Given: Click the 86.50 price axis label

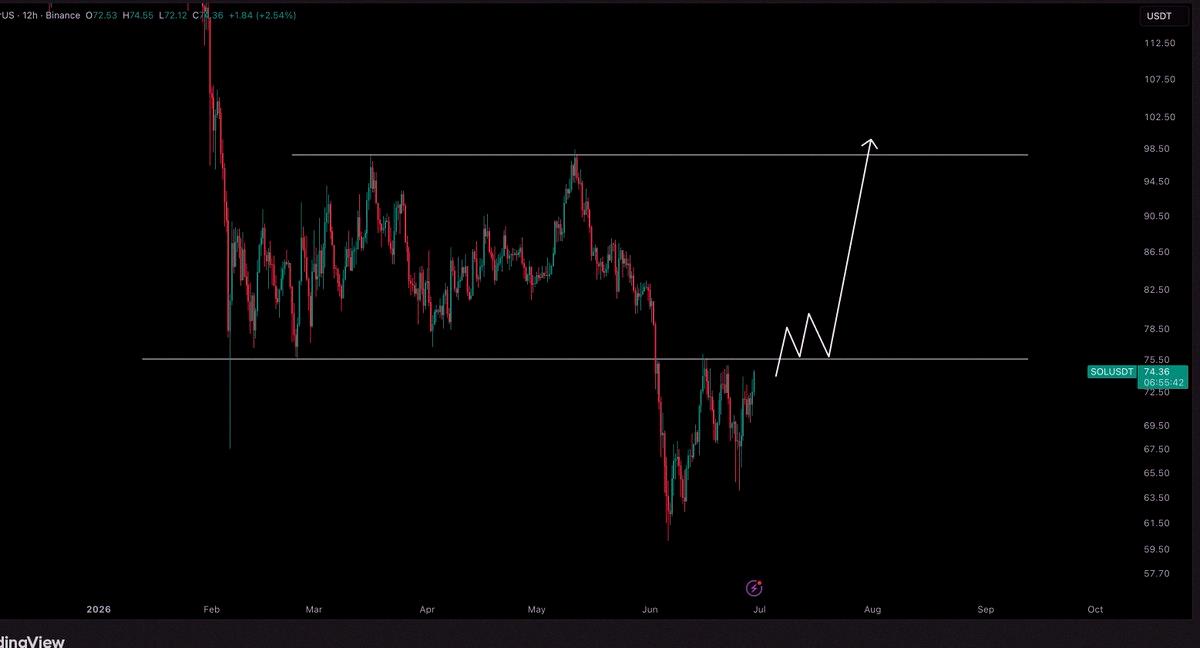Looking at the screenshot, I should tap(1156, 253).
